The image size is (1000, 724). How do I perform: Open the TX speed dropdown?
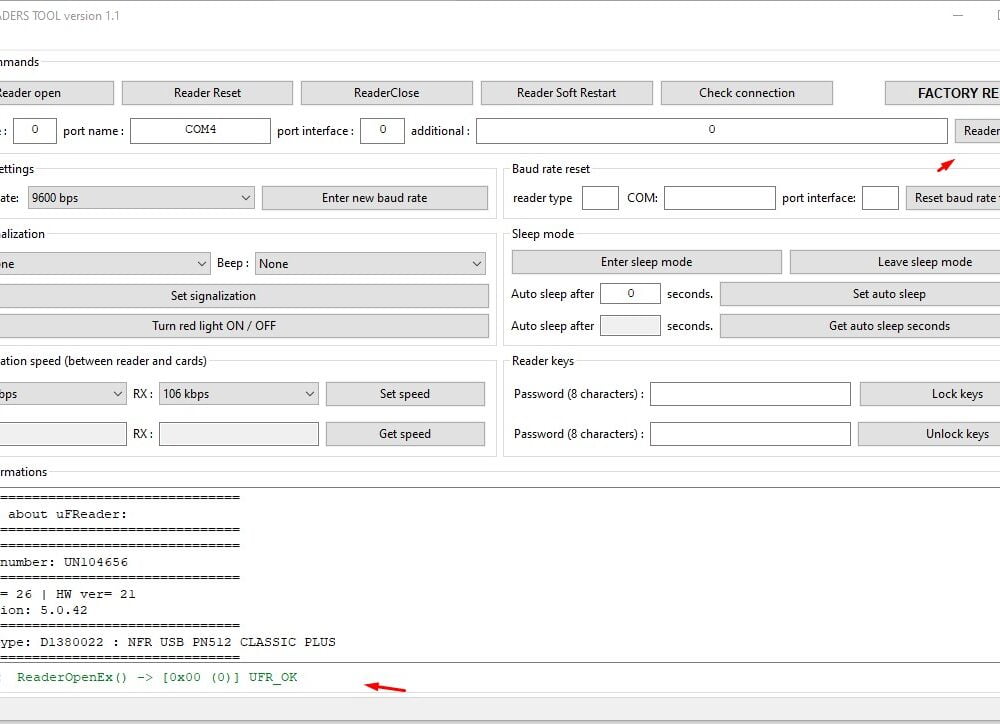pyautogui.click(x=62, y=394)
